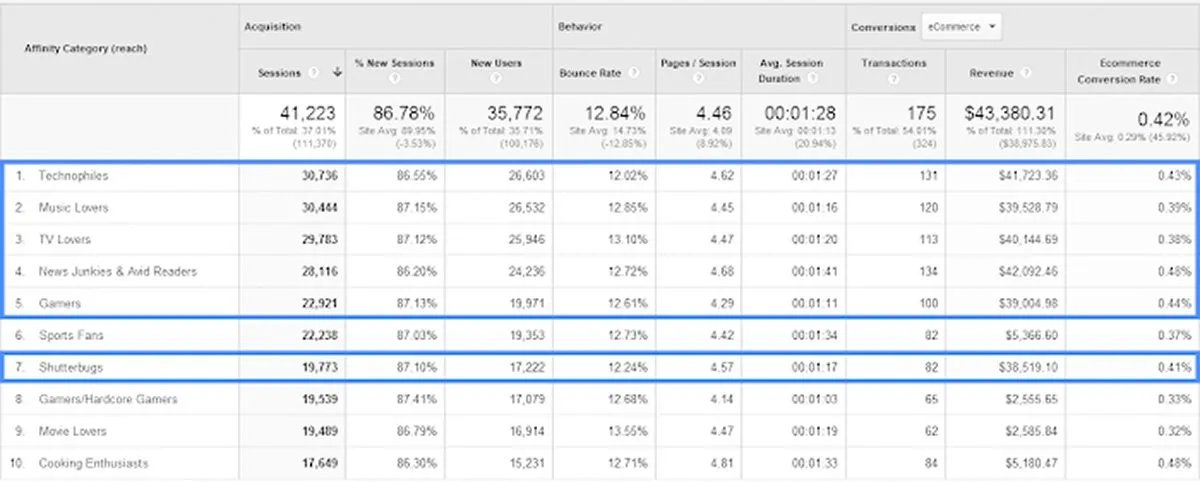Screen dimensions: 1200x482
Task: Click total transactions value 175
Action: (921, 112)
